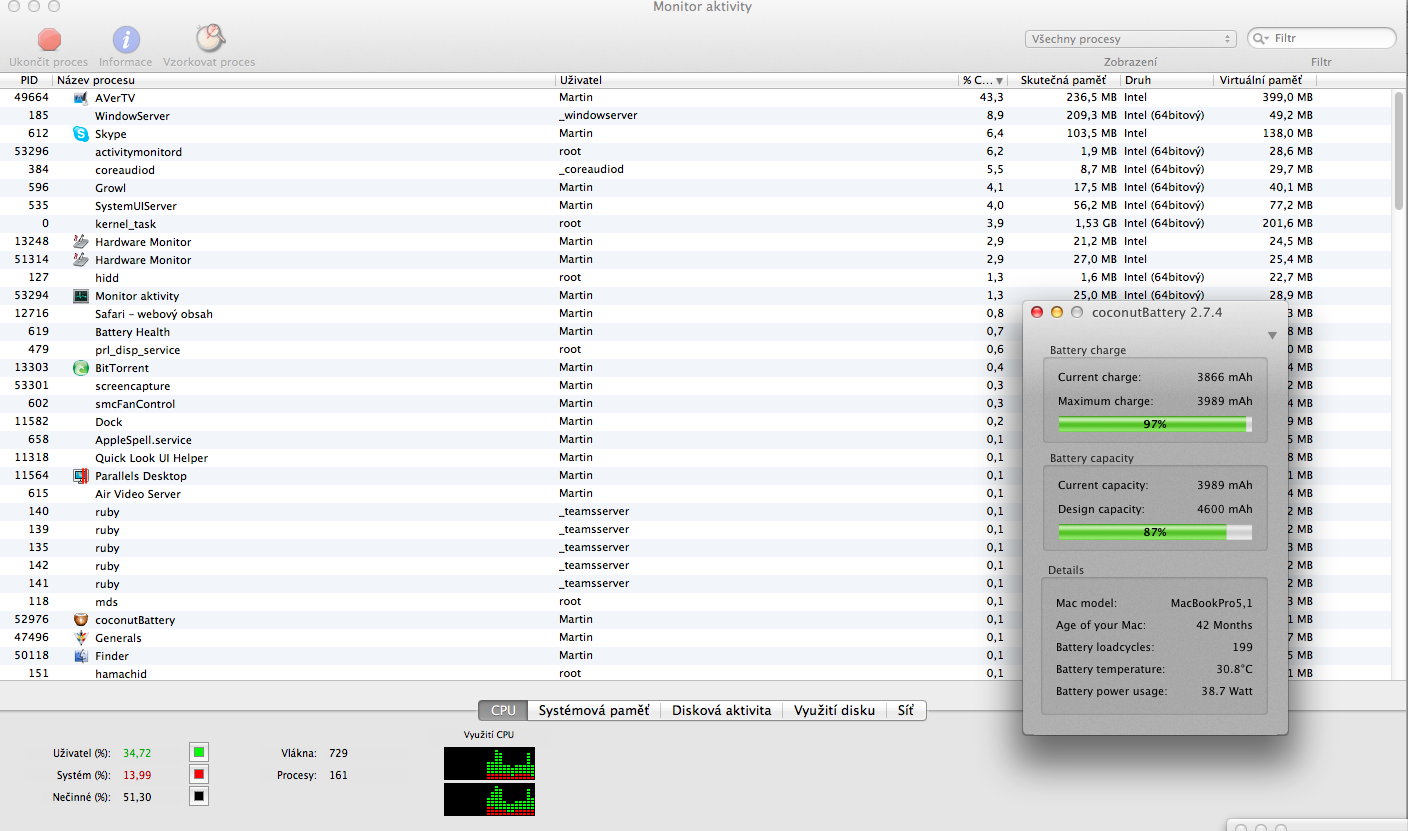The width and height of the screenshot is (1408, 831).
Task: Sort by Druh column header
Action: [x=1167, y=80]
